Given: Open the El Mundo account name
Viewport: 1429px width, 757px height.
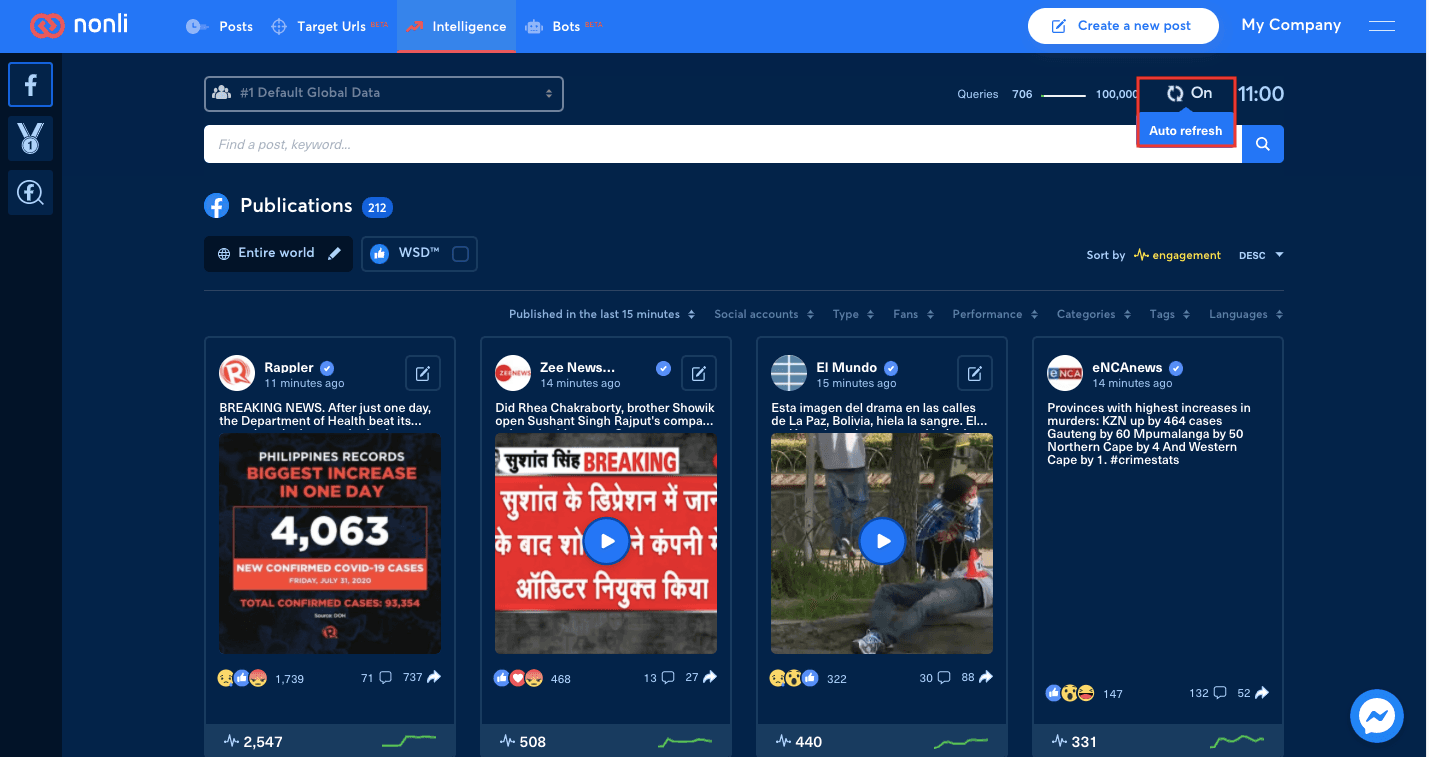Looking at the screenshot, I should coord(846,367).
